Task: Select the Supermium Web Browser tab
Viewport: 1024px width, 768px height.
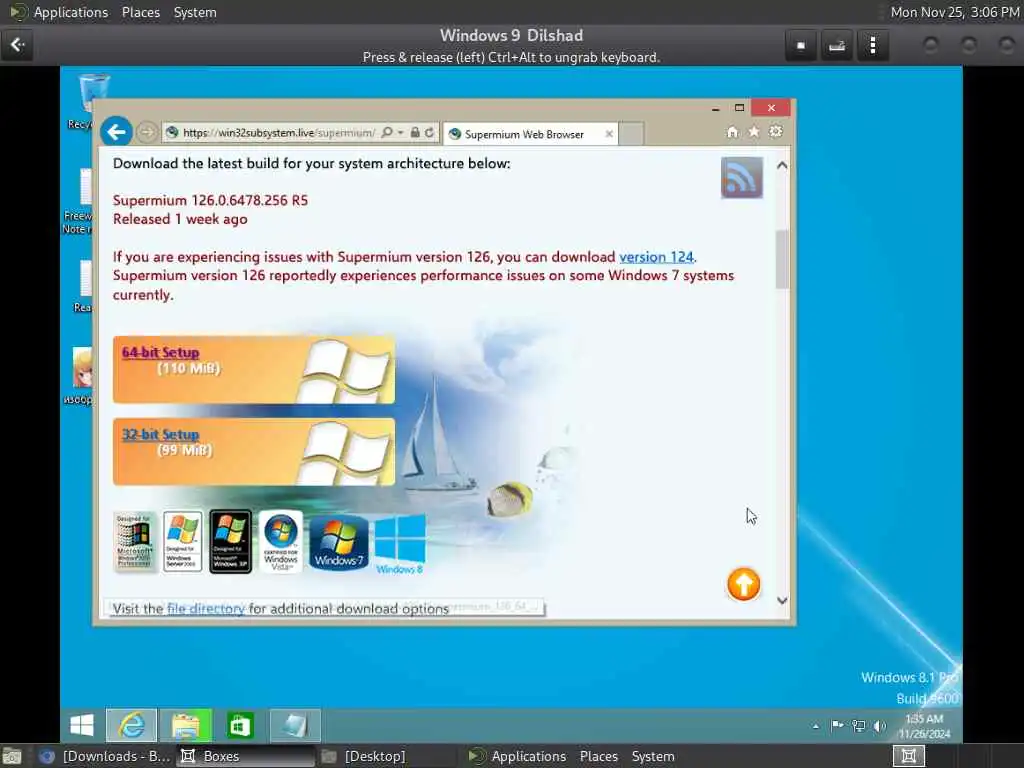Action: [x=524, y=135]
